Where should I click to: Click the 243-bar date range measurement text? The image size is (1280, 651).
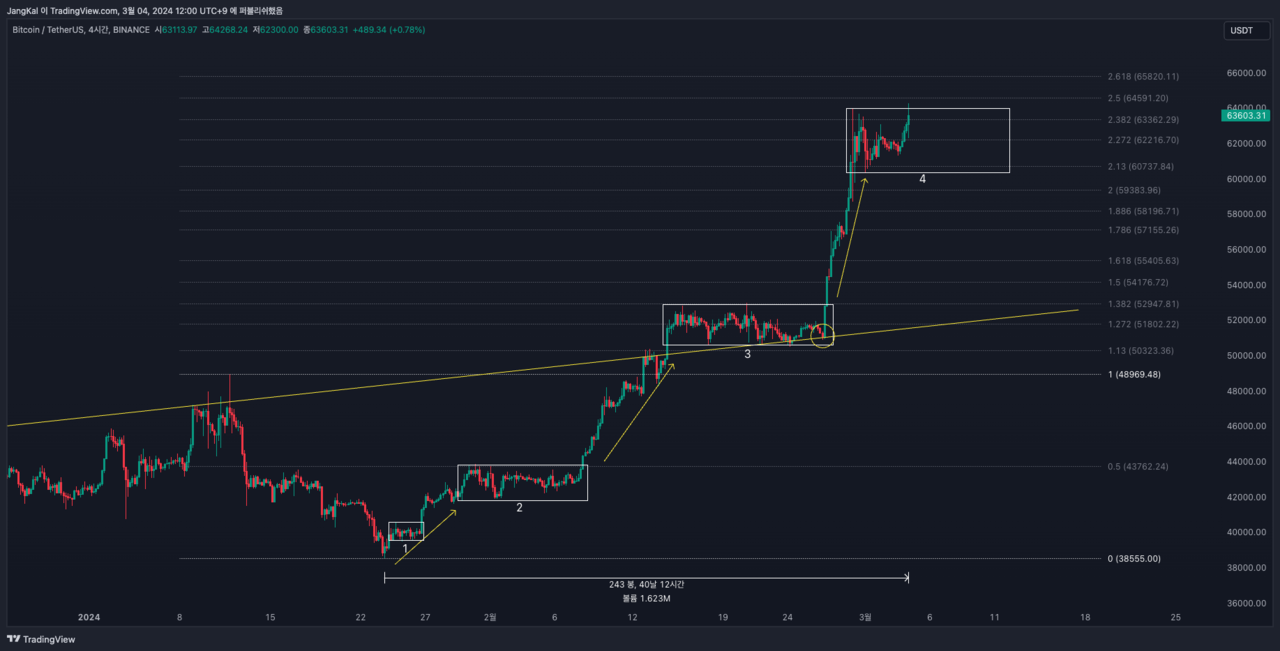(x=645, y=585)
